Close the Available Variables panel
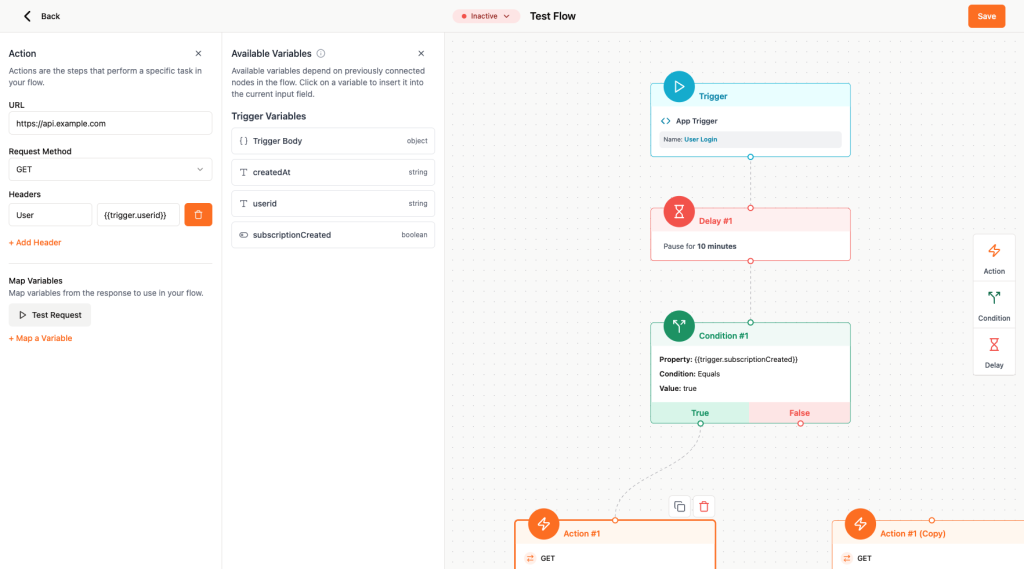The height and width of the screenshot is (569, 1024). [x=421, y=53]
